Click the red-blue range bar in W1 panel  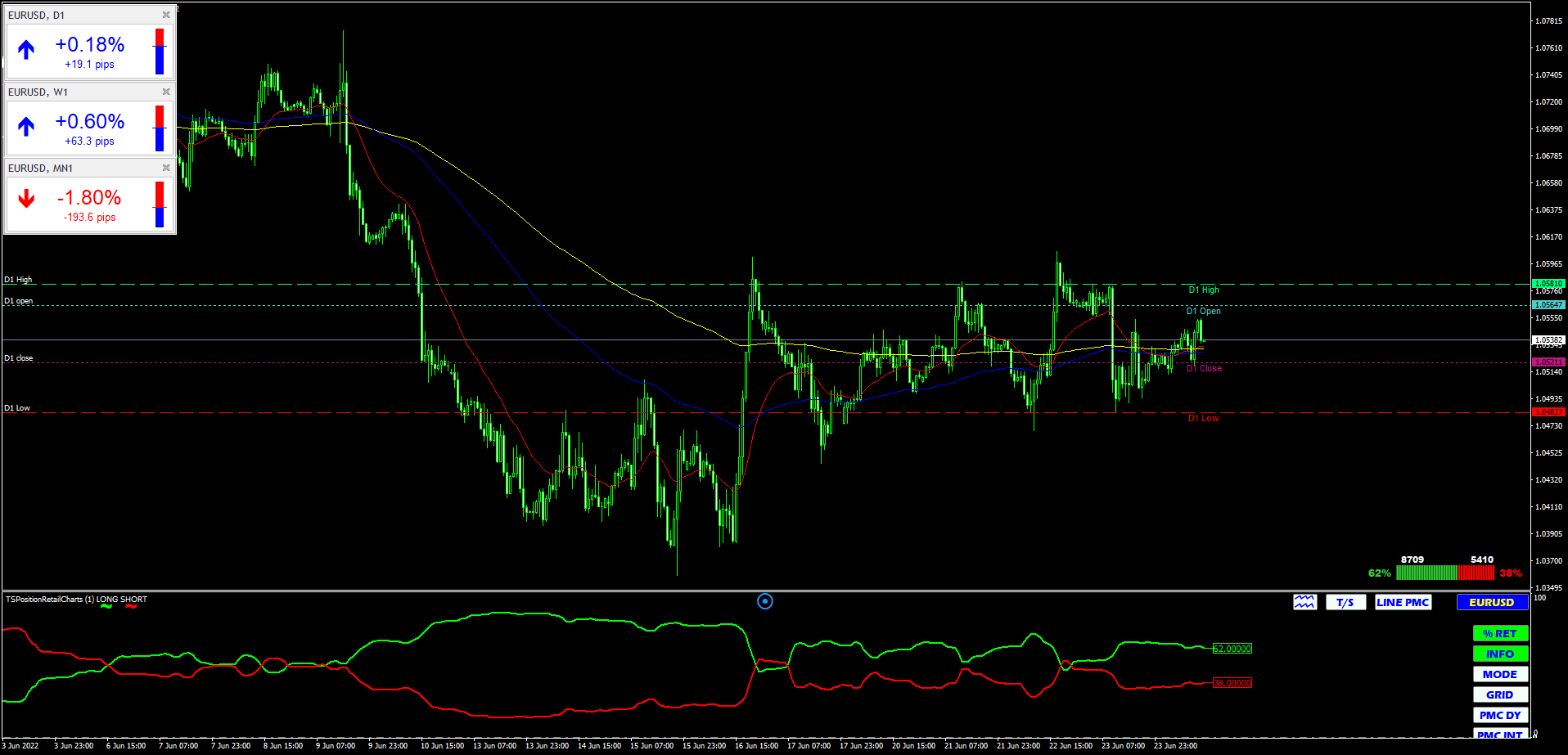click(160, 128)
